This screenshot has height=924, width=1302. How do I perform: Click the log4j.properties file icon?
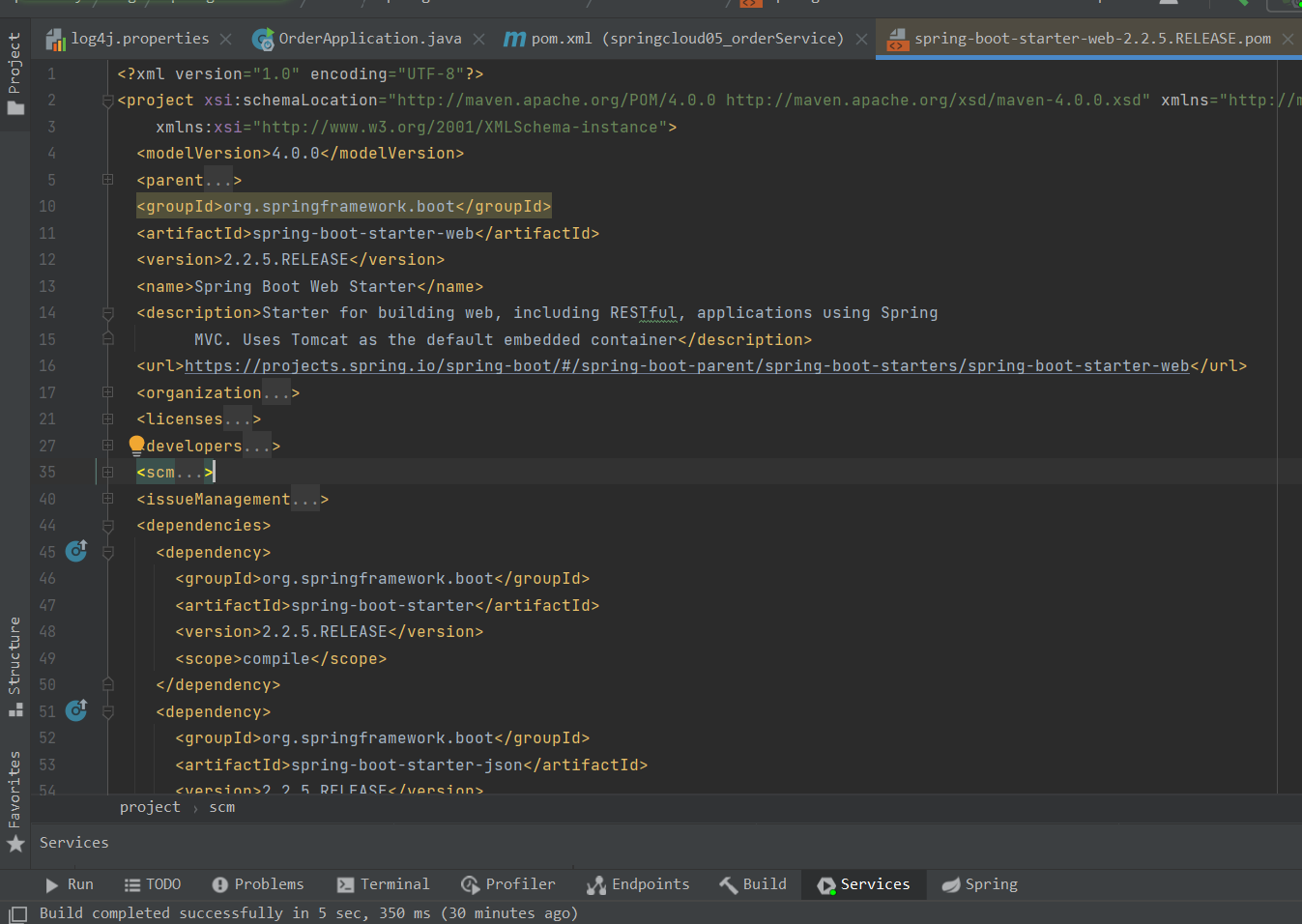[55, 39]
